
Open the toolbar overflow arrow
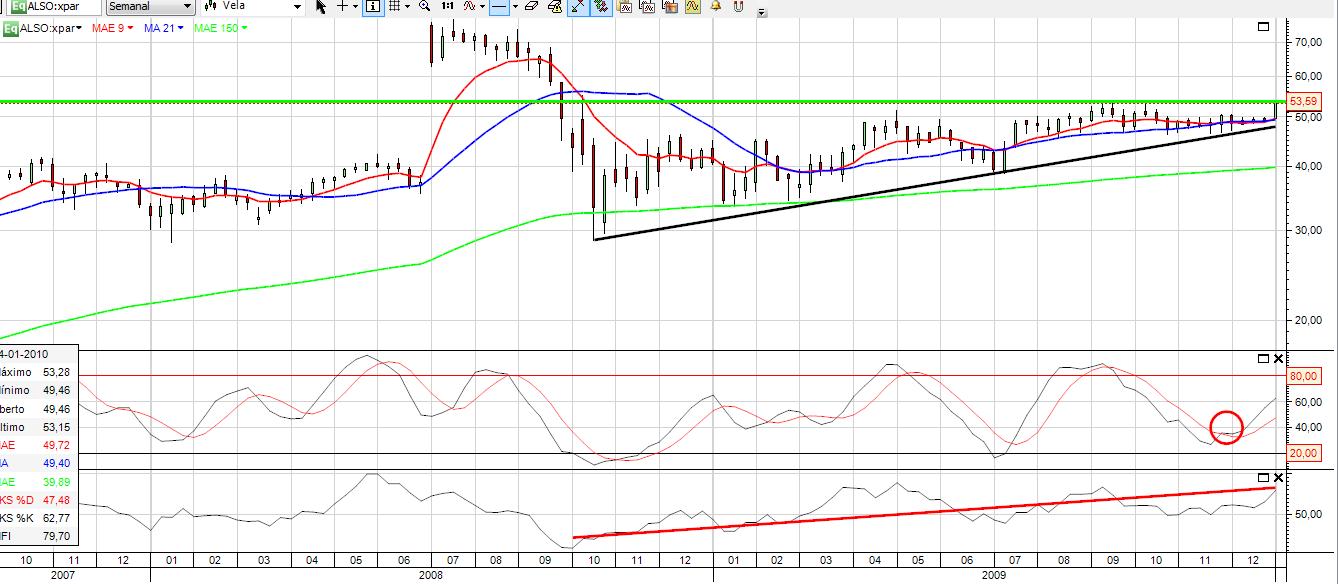click(x=762, y=13)
